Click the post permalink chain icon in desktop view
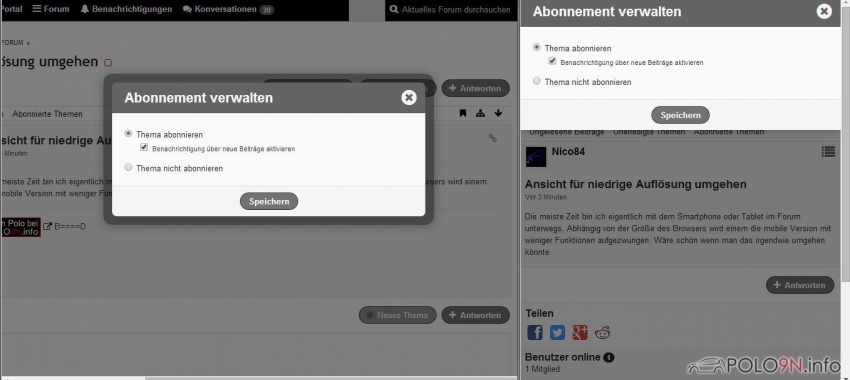Image resolution: width=850 pixels, height=380 pixels. [x=492, y=138]
